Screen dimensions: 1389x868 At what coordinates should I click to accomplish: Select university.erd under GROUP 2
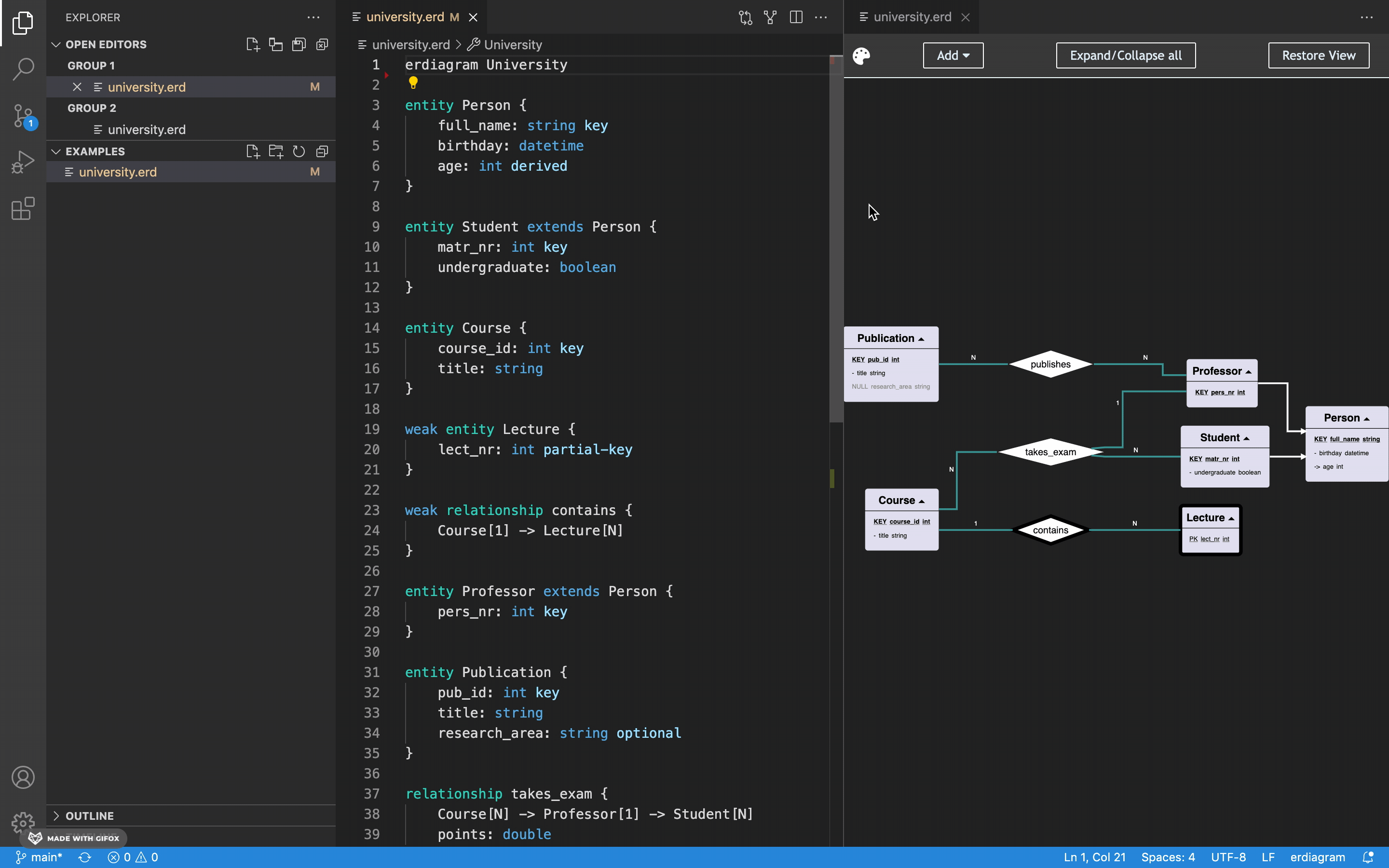coord(146,130)
